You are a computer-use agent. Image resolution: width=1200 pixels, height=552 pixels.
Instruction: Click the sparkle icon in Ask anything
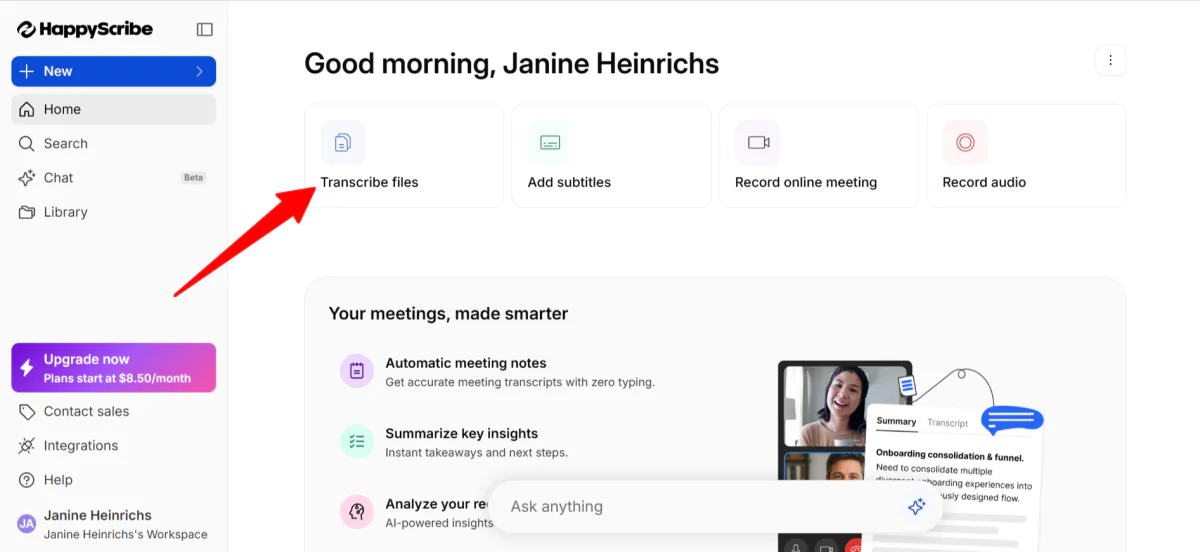click(916, 507)
